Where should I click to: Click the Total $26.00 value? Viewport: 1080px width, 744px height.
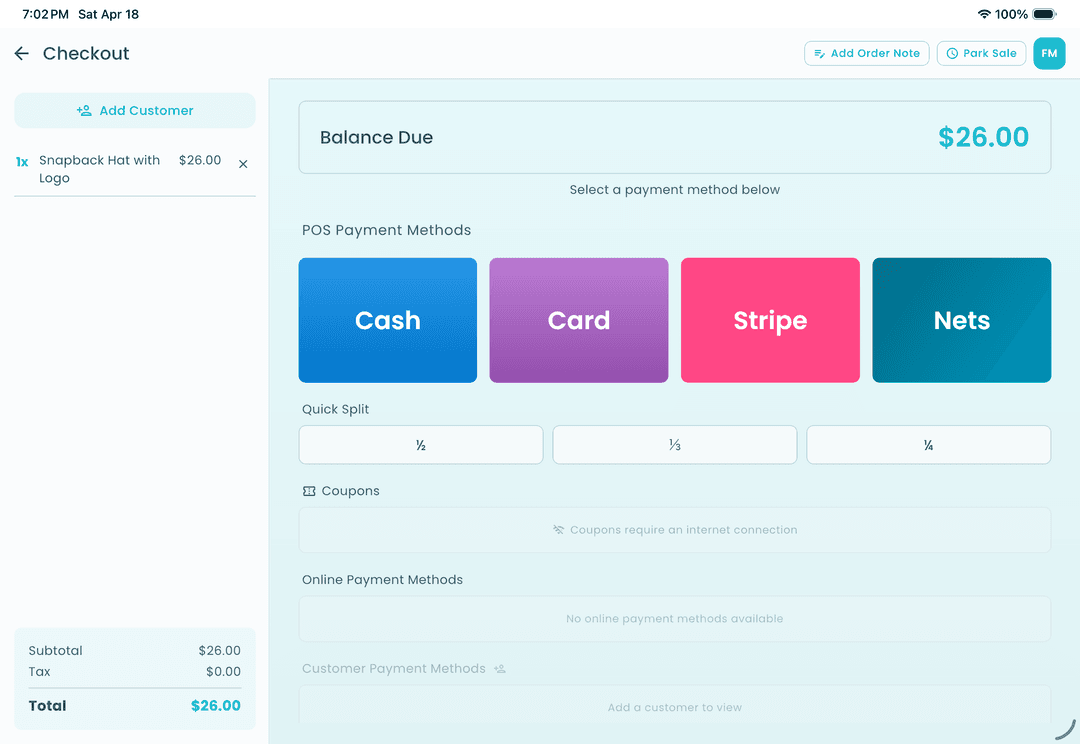click(x=216, y=705)
